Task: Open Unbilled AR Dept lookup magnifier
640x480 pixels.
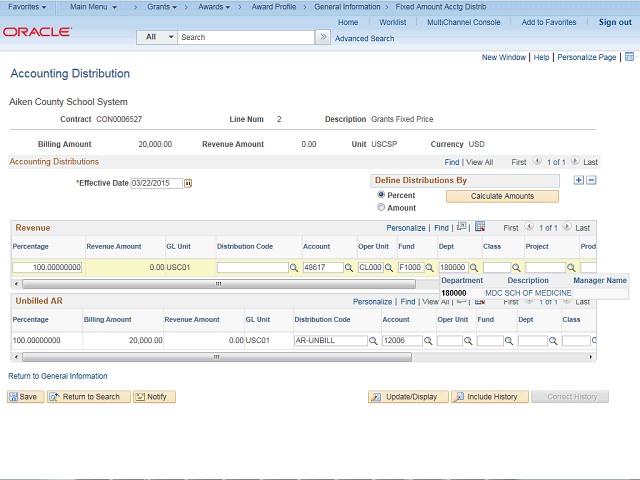Action: [x=553, y=341]
